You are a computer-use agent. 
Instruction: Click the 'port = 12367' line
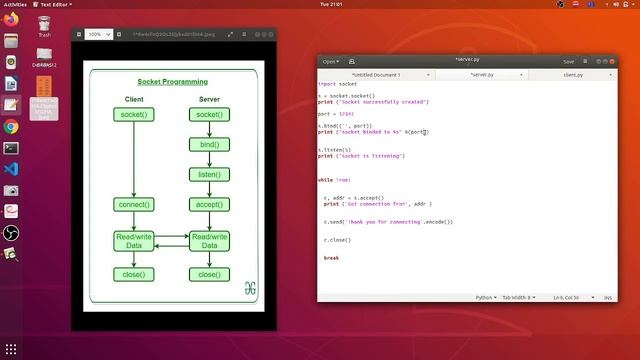(336, 114)
